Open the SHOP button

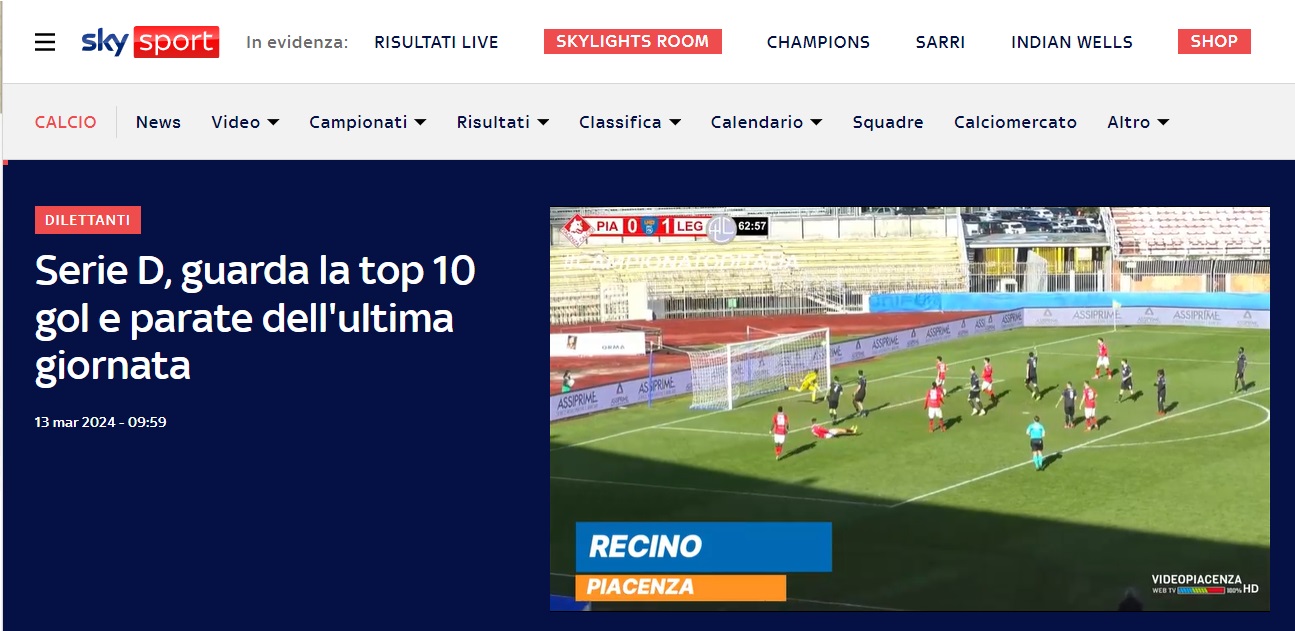click(x=1214, y=41)
